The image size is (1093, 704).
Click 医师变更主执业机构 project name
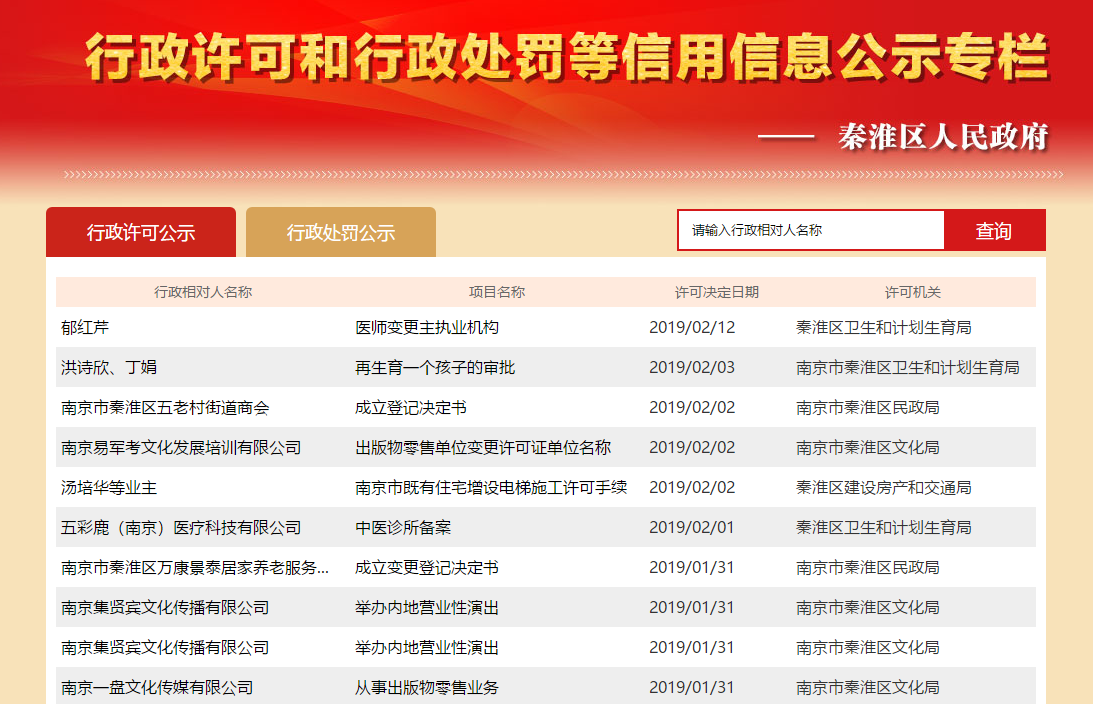click(427, 328)
